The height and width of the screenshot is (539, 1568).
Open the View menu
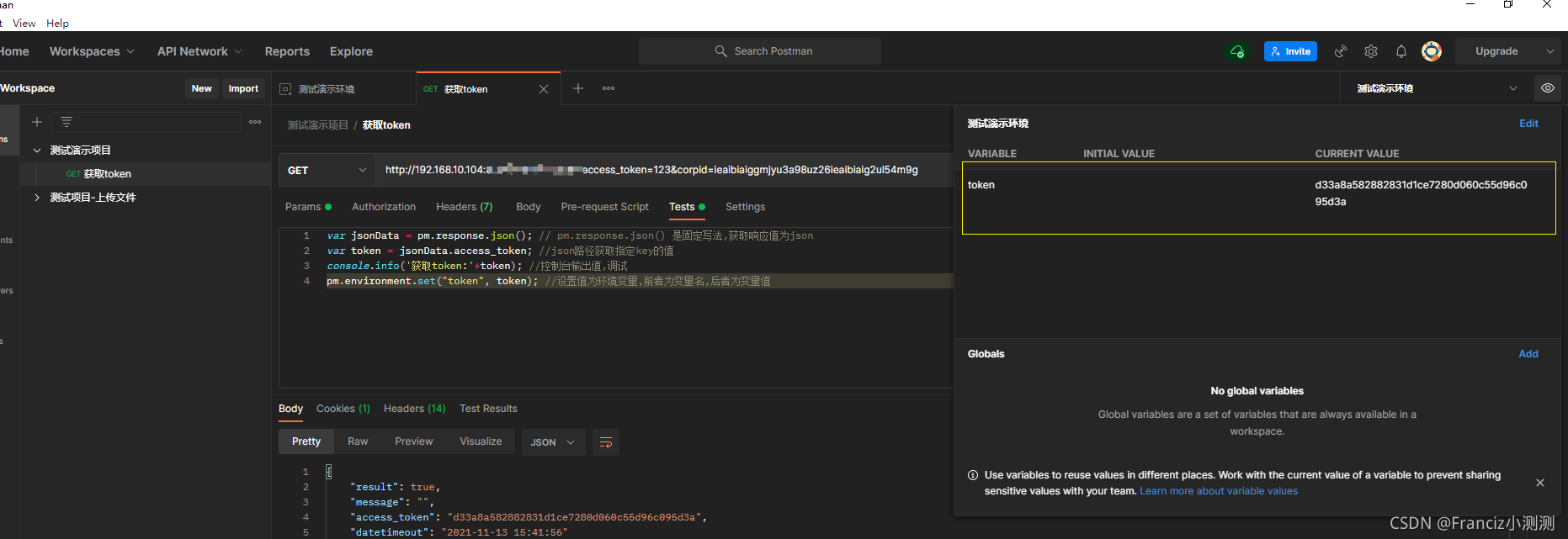(x=24, y=24)
